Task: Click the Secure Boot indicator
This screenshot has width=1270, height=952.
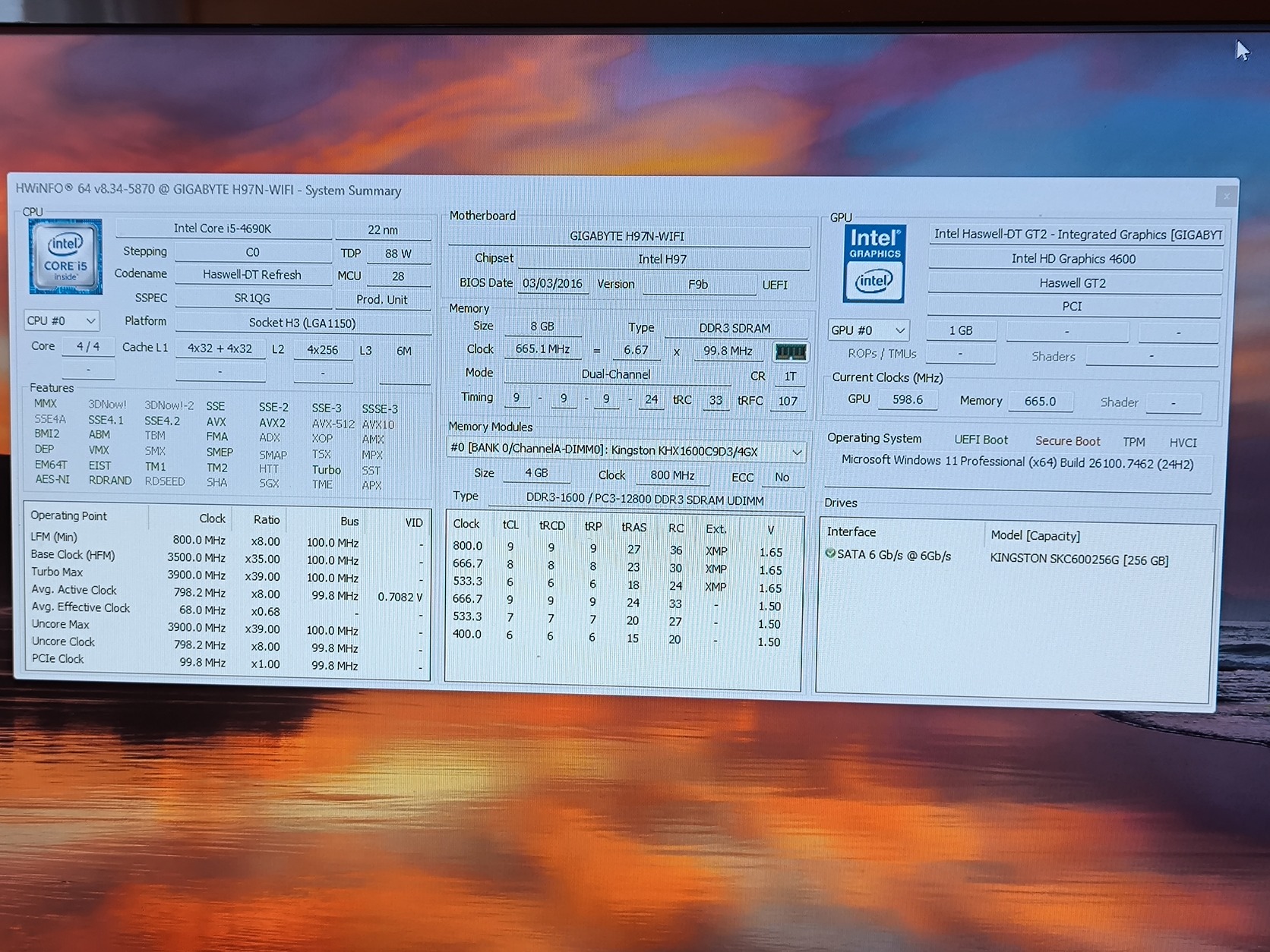Action: coord(1067,441)
